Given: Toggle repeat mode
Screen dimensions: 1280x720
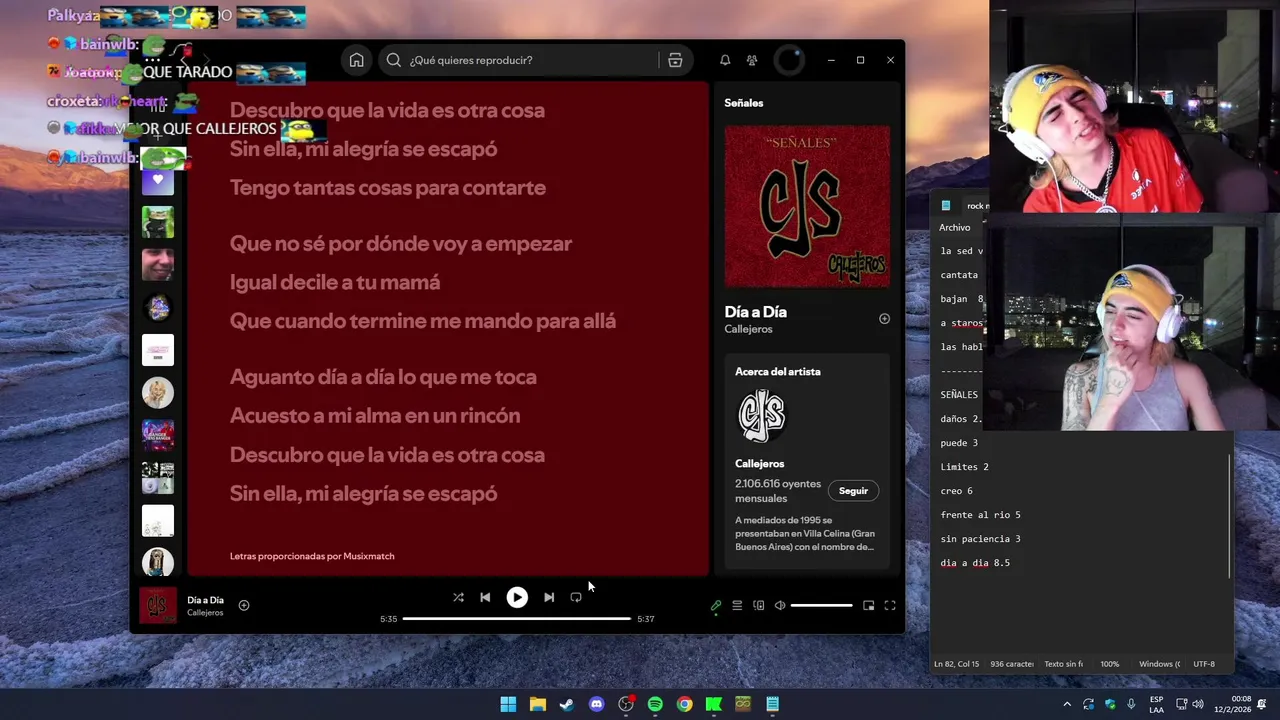Looking at the screenshot, I should point(576,597).
